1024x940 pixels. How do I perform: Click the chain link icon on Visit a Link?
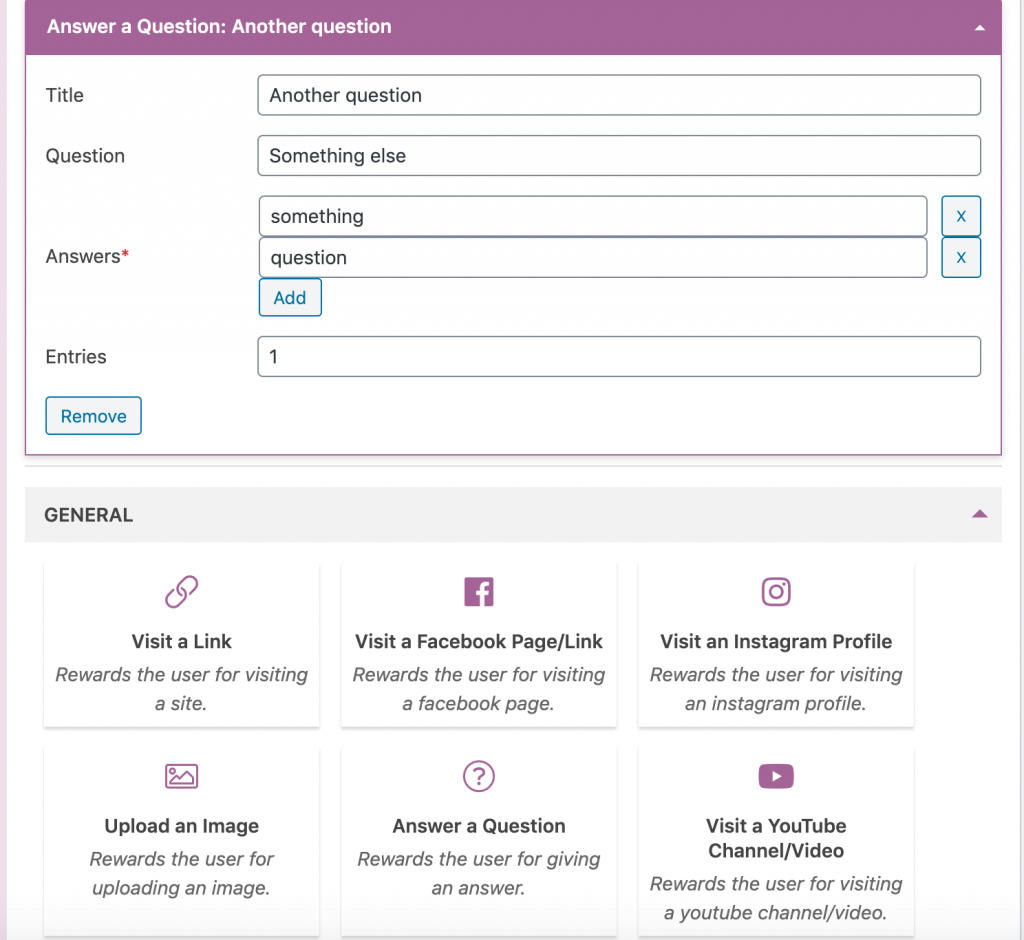(182, 592)
